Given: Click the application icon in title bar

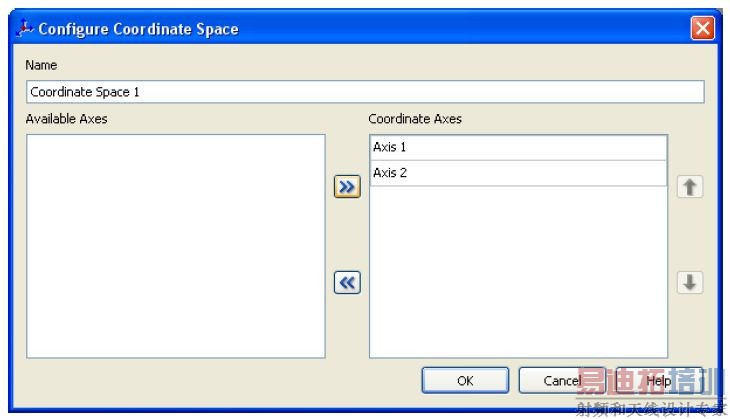Looking at the screenshot, I should pyautogui.click(x=26, y=28).
